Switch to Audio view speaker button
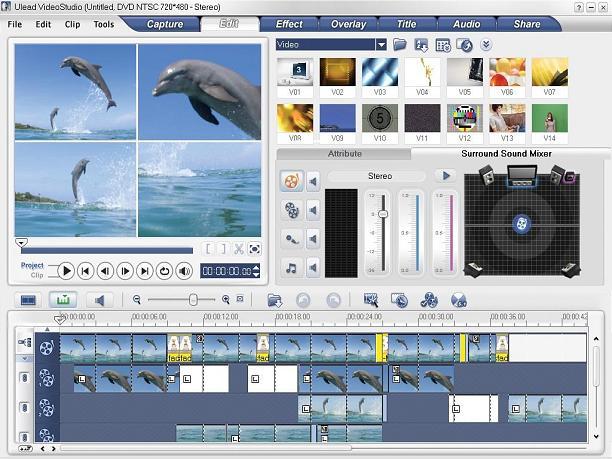Image resolution: width=612 pixels, height=459 pixels. point(97,299)
